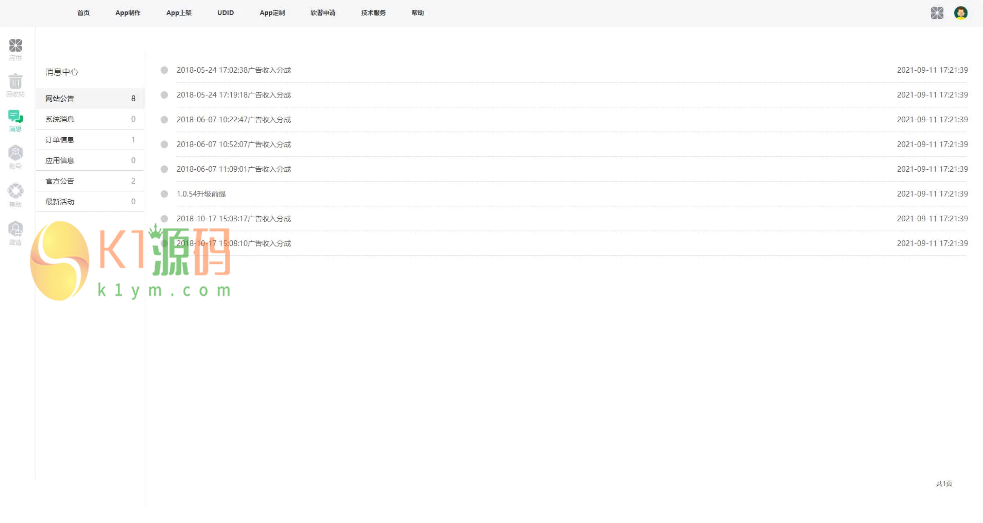Screen dimensions: 983x523
Task: Select the green 消息 chat bubble icon
Action: (x=16, y=117)
